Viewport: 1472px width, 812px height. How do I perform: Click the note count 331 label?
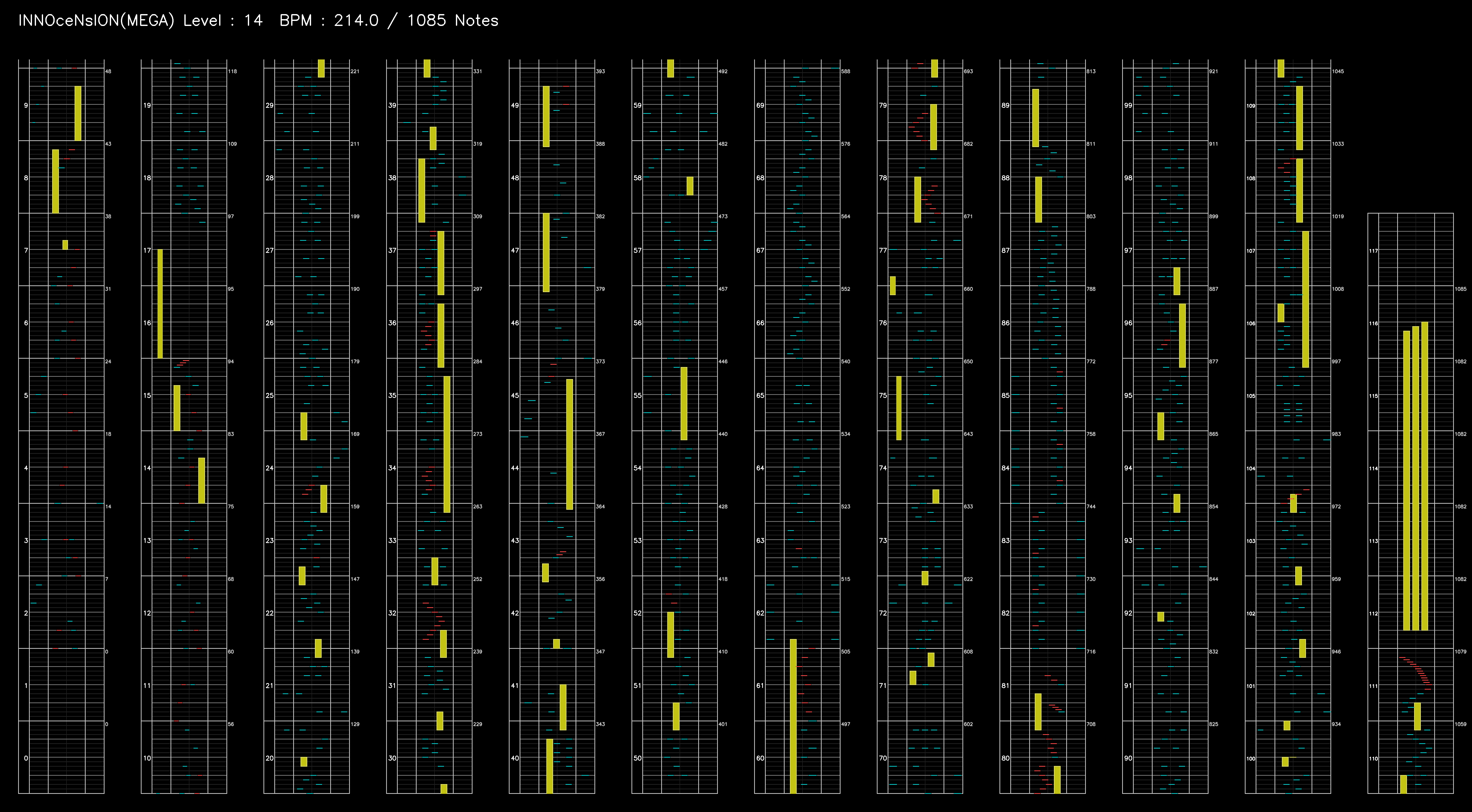pyautogui.click(x=478, y=72)
